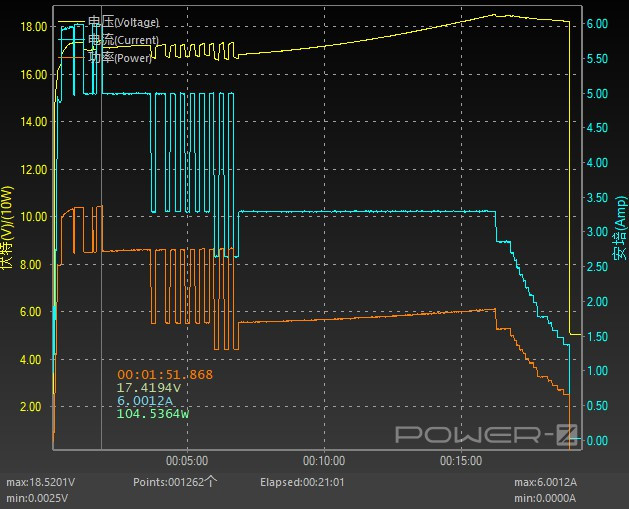Click the 104.5364W cursor power readout

[x=153, y=414]
